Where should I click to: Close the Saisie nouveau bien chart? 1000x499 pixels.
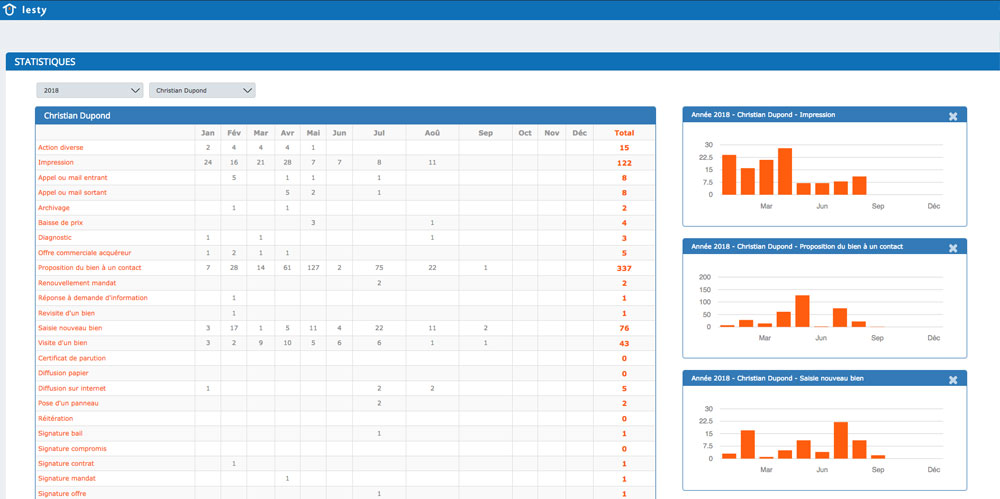(952, 380)
